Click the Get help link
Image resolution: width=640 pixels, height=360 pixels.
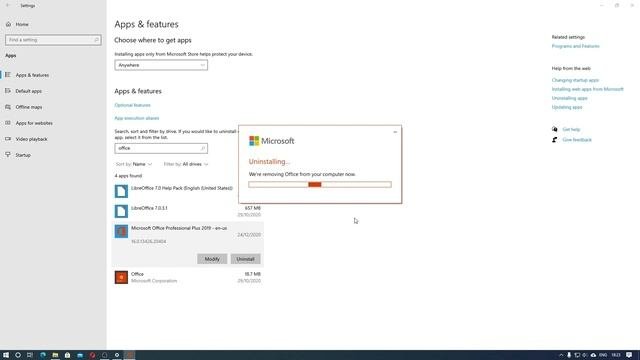tap(571, 129)
